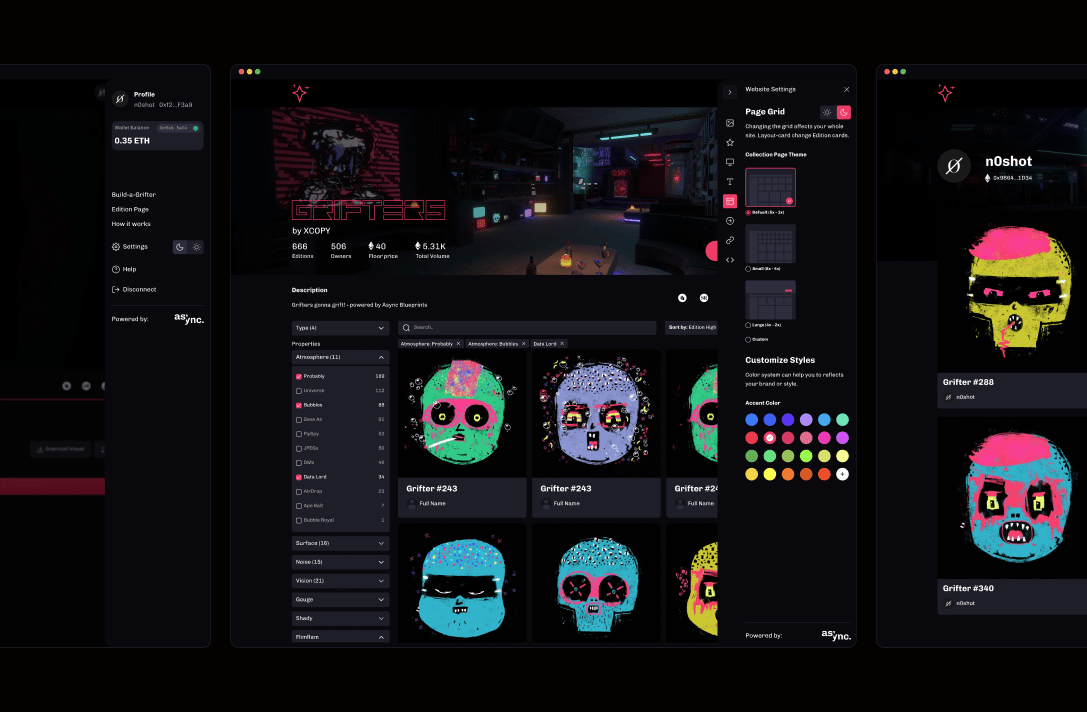Screen dimensions: 1087x712
Task: Expand the Shady section
Action: point(340,618)
